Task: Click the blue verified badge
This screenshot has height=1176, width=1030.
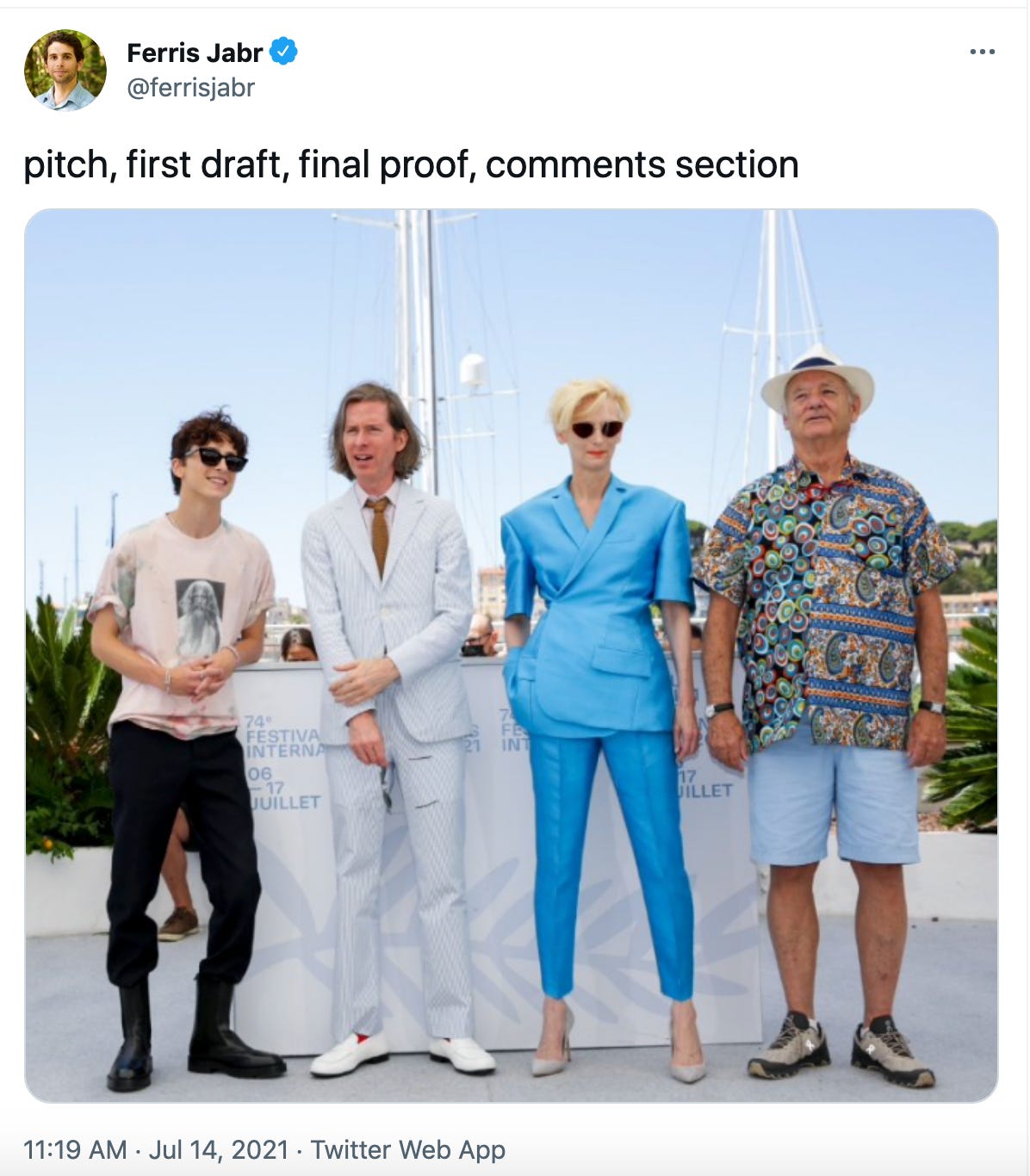Action: pos(284,52)
